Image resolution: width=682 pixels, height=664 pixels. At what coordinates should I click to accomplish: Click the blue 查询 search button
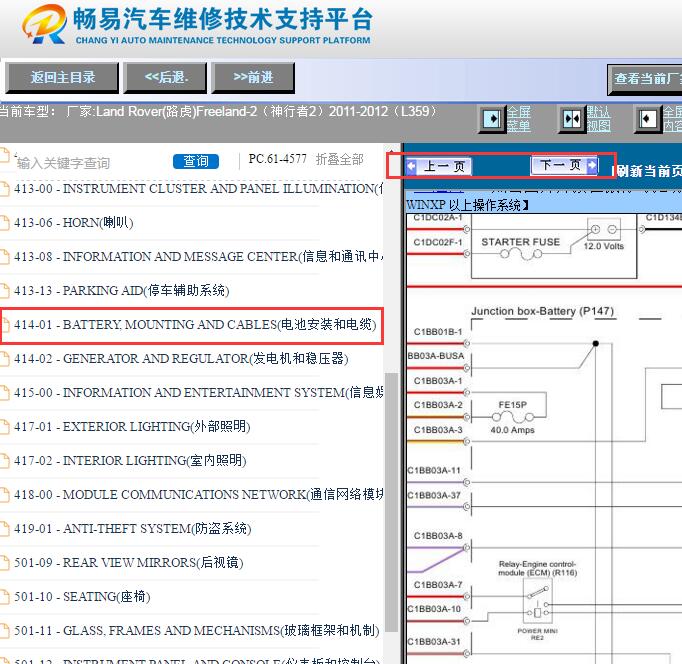coord(196,161)
